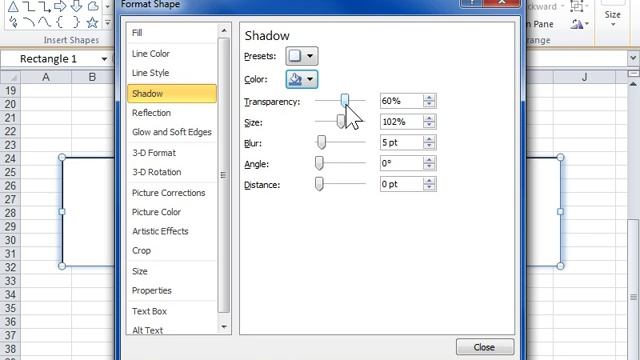This screenshot has width=640, height=360.
Task: Open the Picture Color category
Action: [172, 212]
